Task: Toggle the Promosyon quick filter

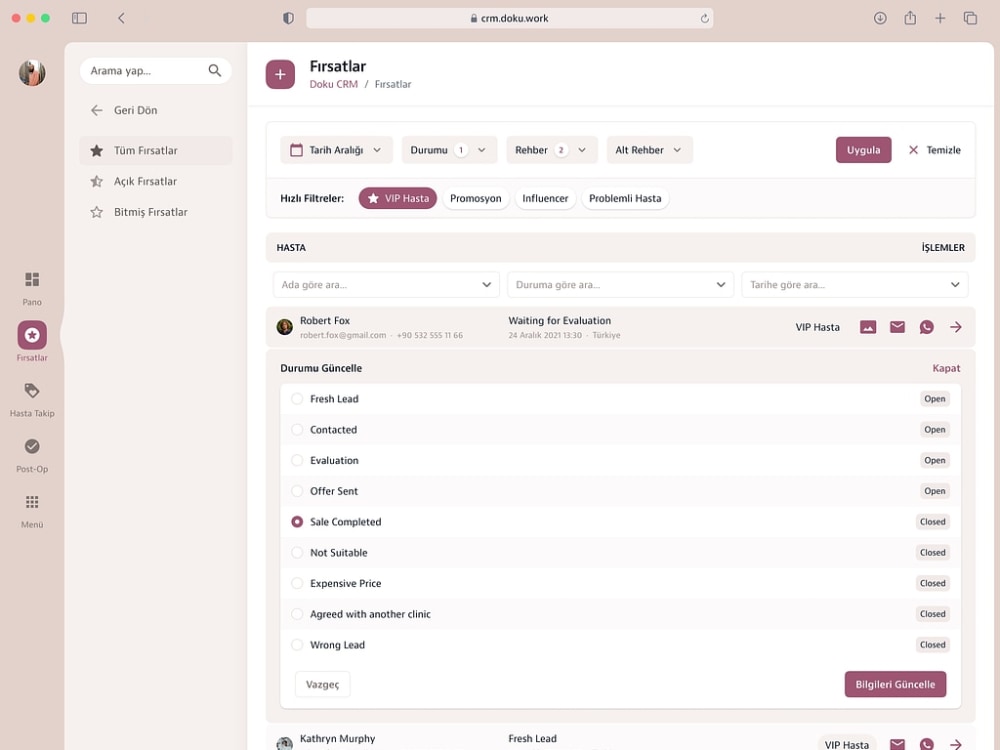Action: (x=476, y=198)
